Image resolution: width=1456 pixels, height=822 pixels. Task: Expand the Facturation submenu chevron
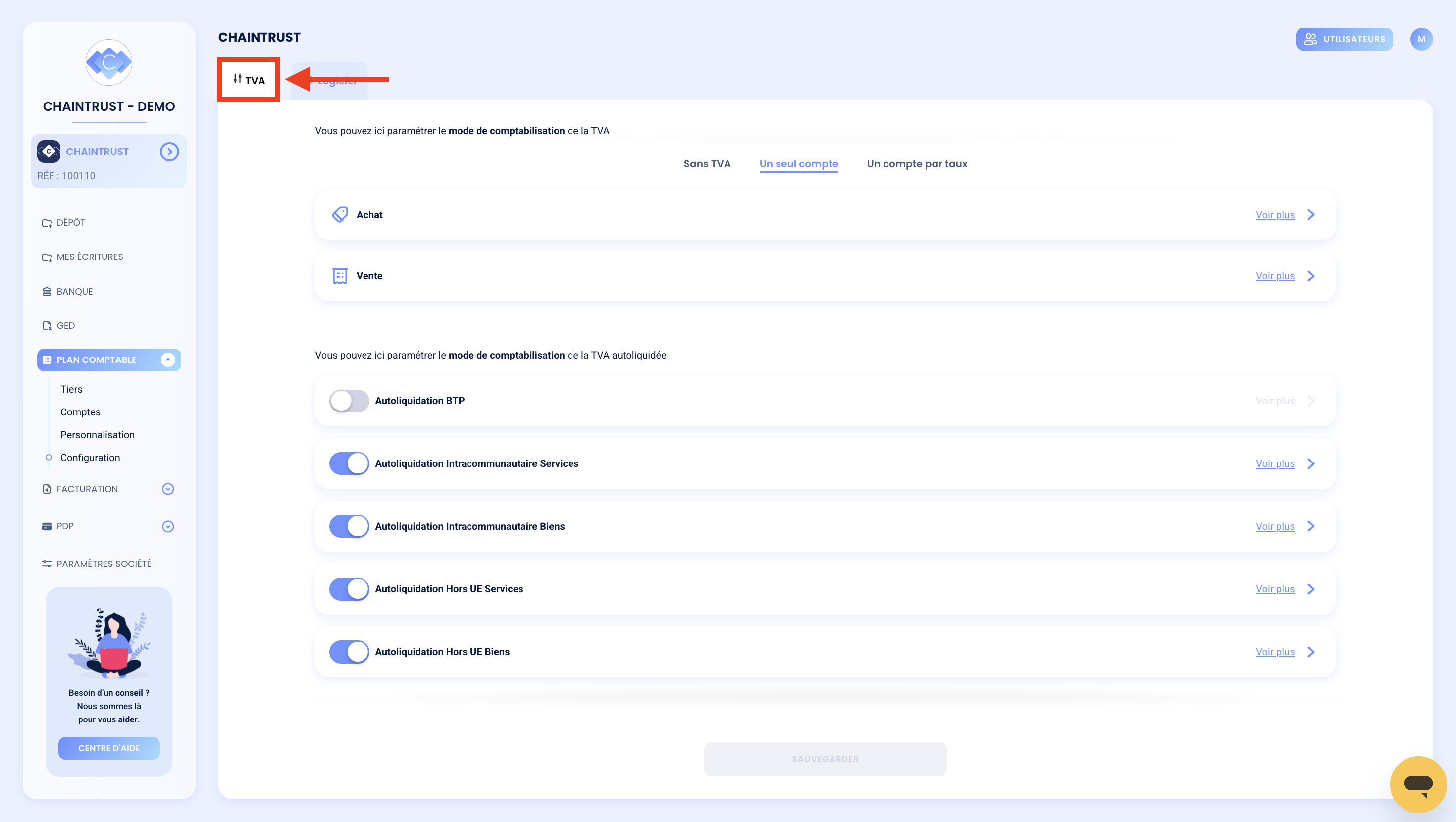(x=168, y=489)
